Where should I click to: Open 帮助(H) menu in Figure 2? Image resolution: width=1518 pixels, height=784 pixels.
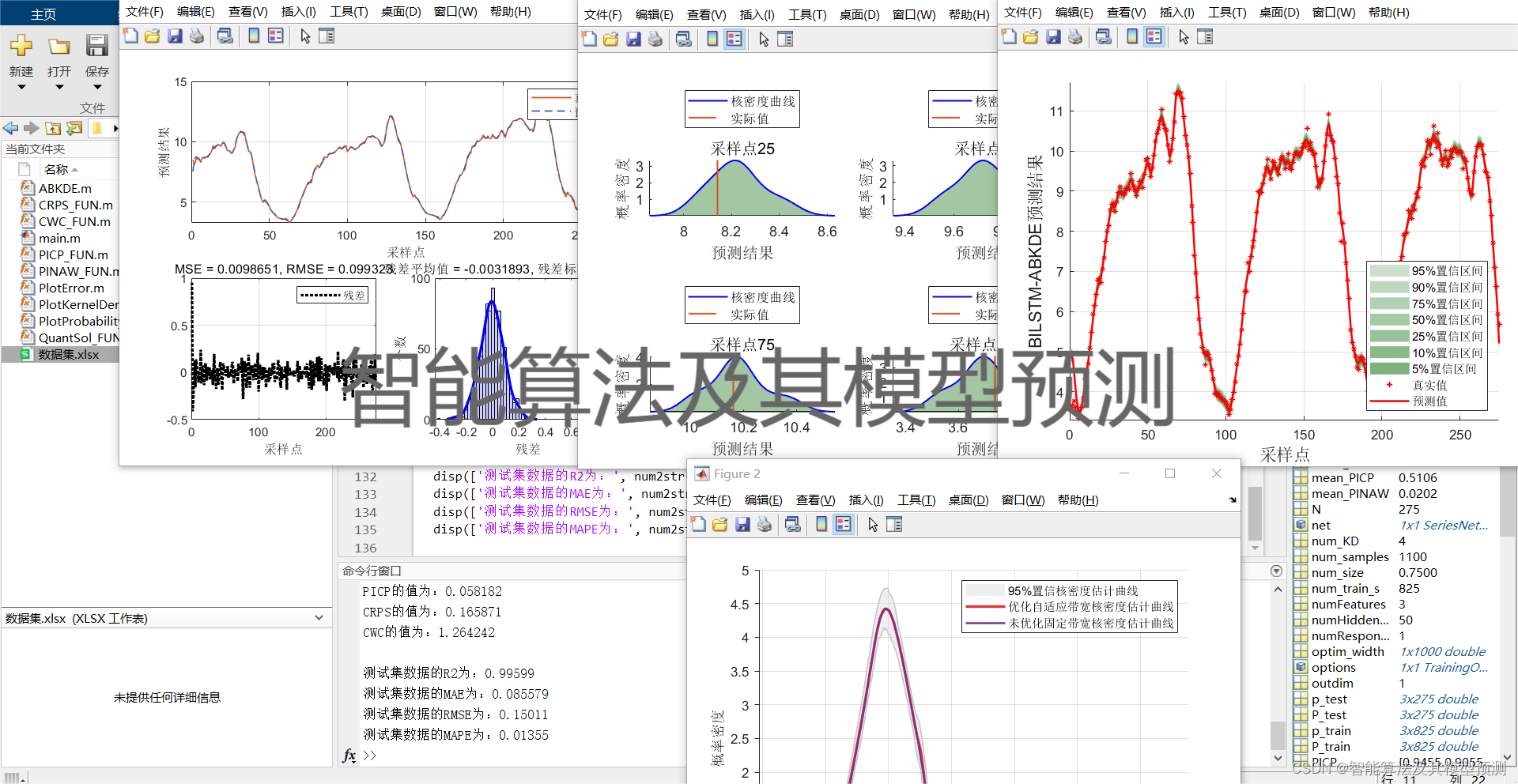tap(1078, 499)
